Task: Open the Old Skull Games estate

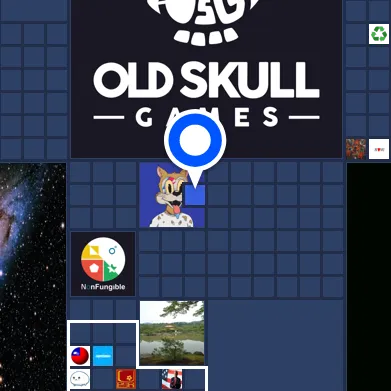Action: coord(207,79)
